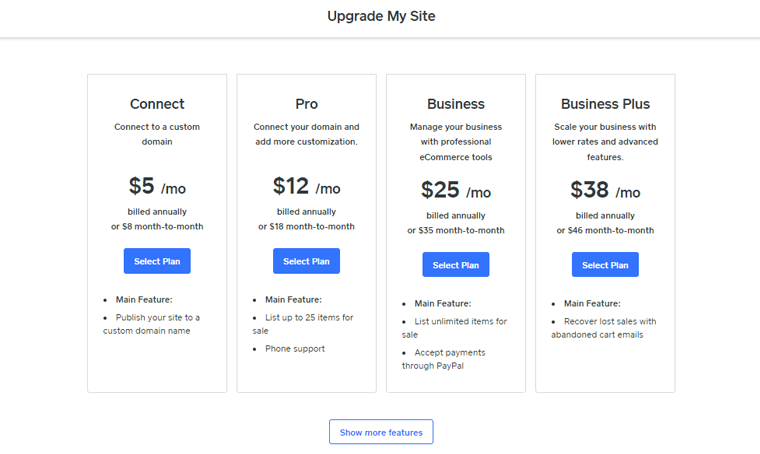Select the Pro plan button
This screenshot has width=760, height=454.
point(306,261)
